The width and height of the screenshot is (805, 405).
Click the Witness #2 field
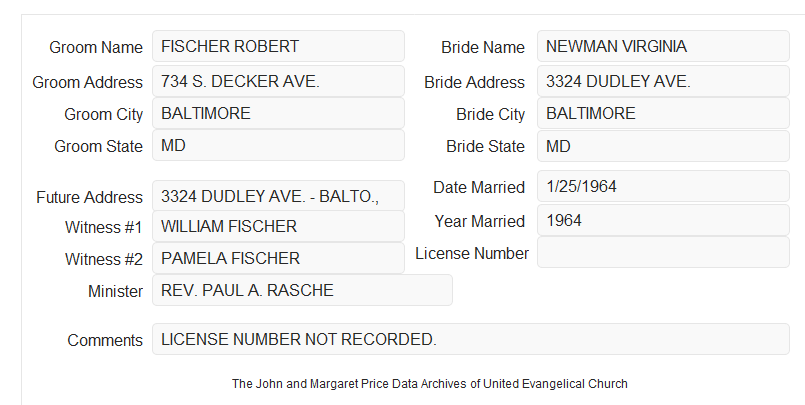[278, 258]
